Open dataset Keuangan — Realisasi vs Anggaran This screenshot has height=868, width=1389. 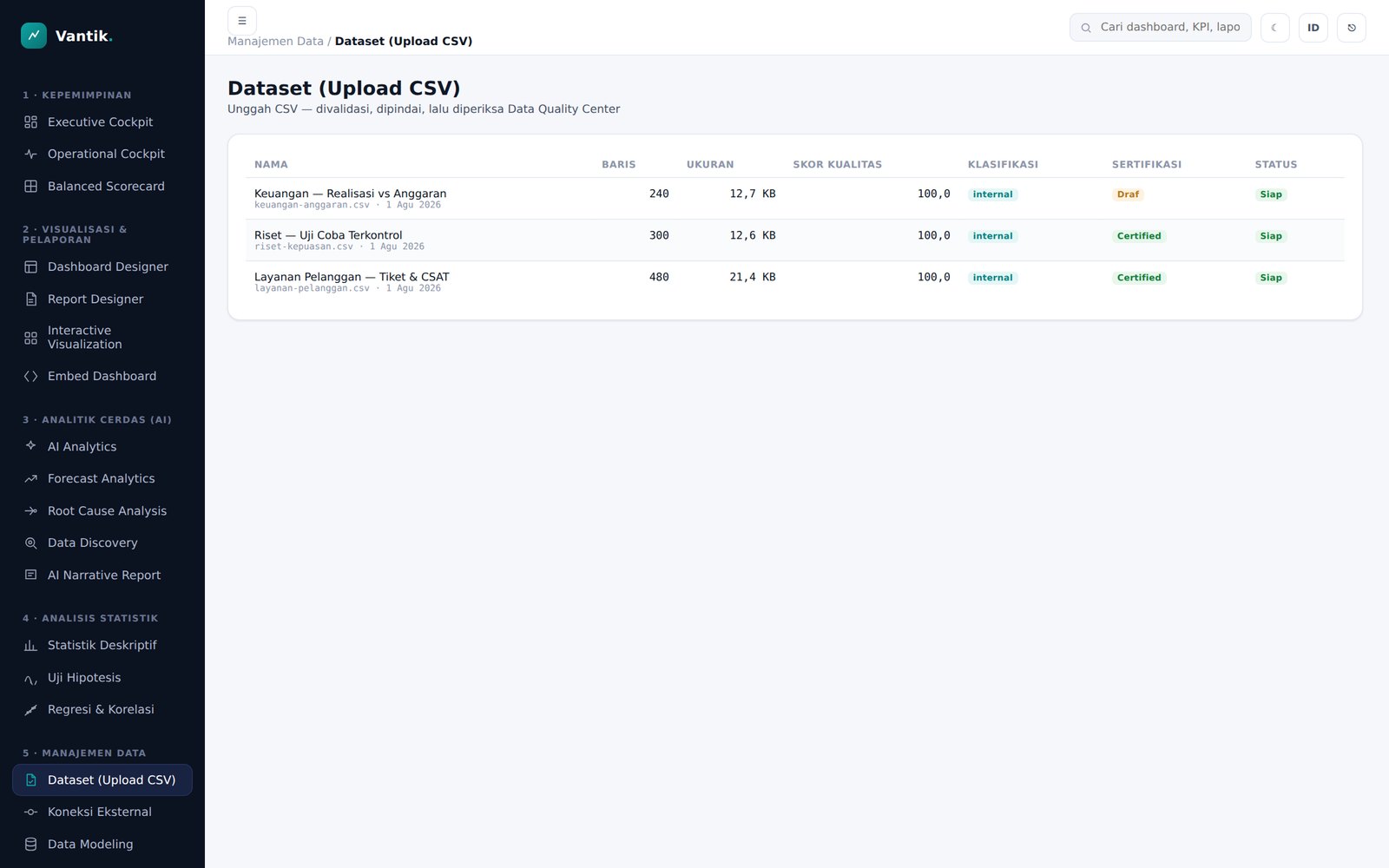[350, 194]
